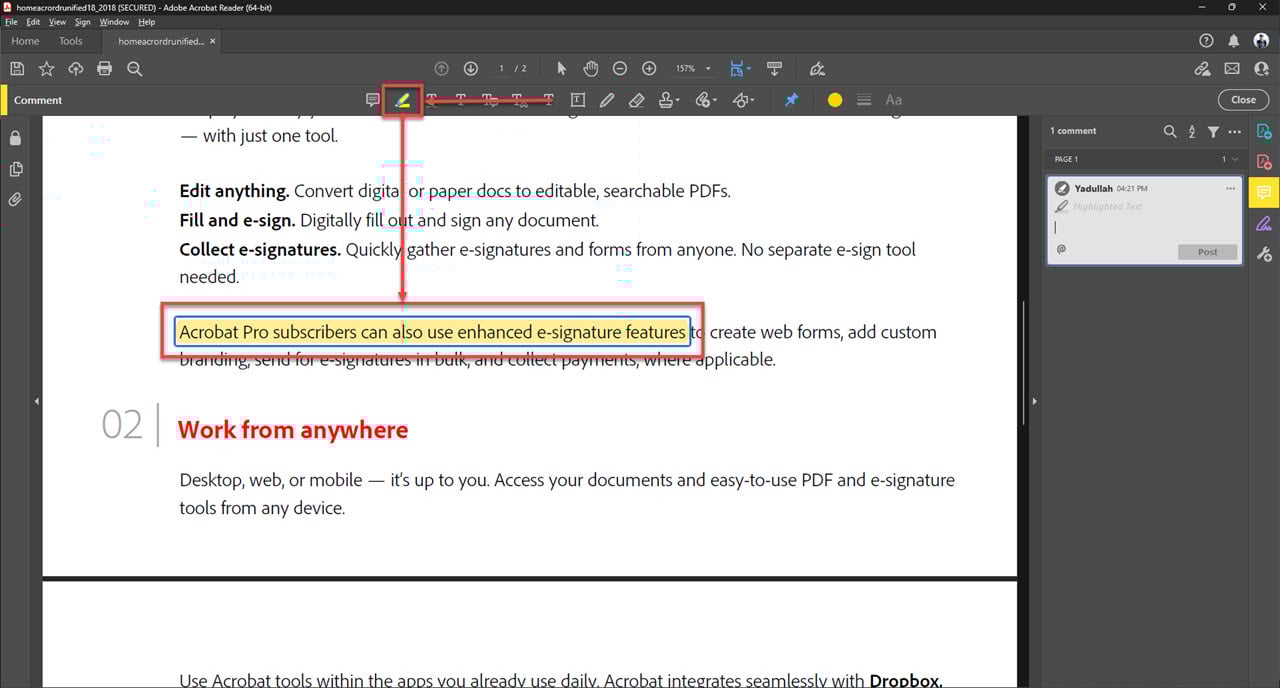Viewport: 1280px width, 688px height.
Task: Expand the fit page options dropdown
Action: (749, 69)
